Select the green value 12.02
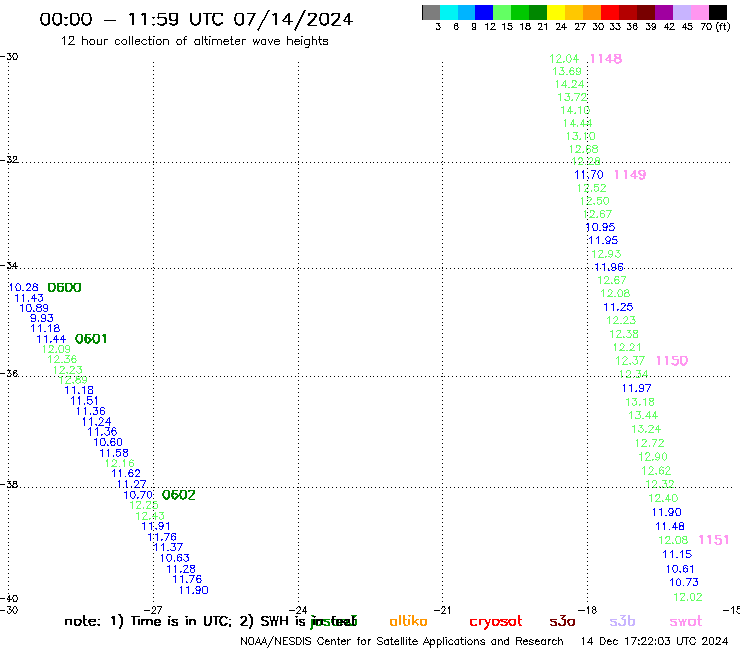 (x=688, y=597)
